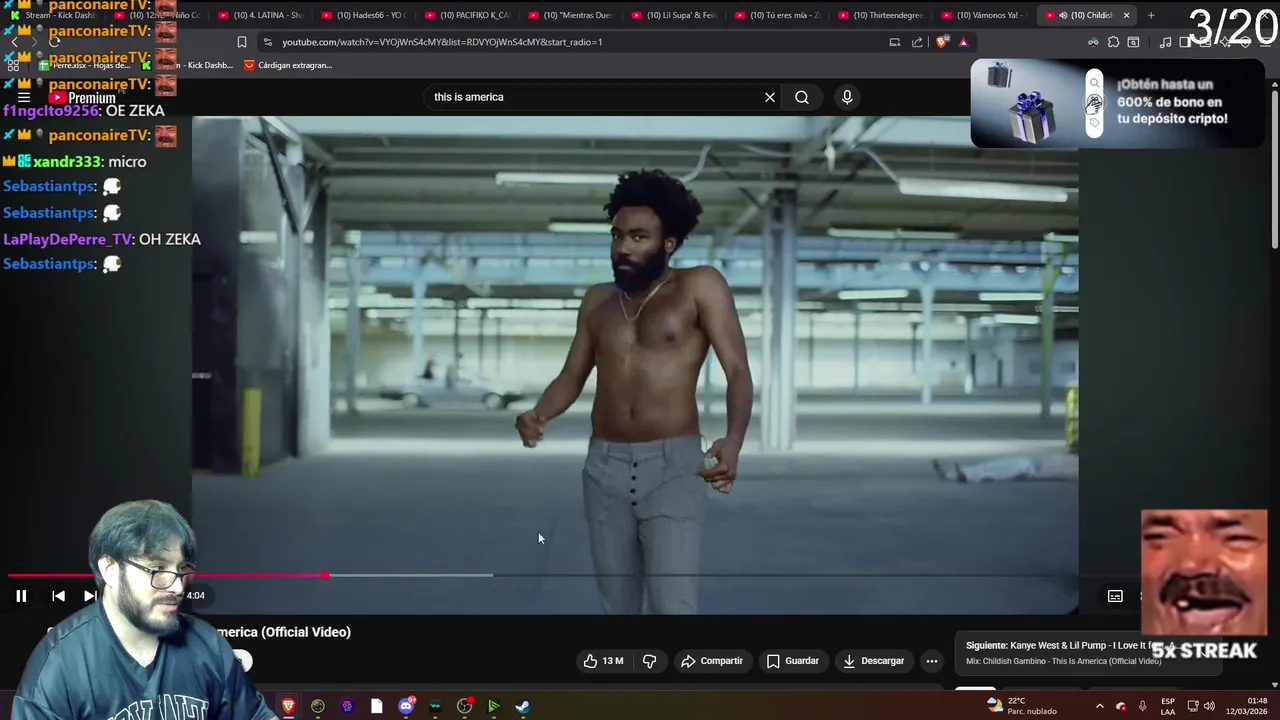The width and height of the screenshot is (1280, 720).
Task: Switch to the 'Mientras Duer' tab
Action: (570, 15)
